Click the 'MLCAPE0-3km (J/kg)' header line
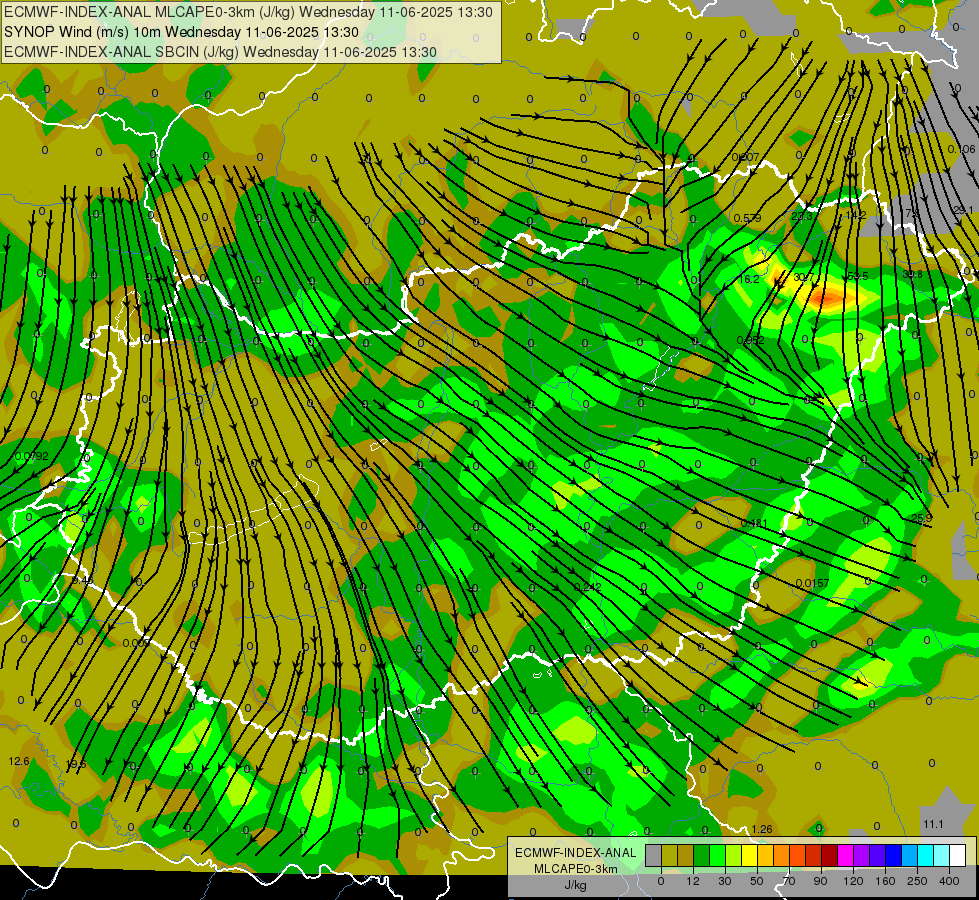This screenshot has height=900, width=979. 248,12
